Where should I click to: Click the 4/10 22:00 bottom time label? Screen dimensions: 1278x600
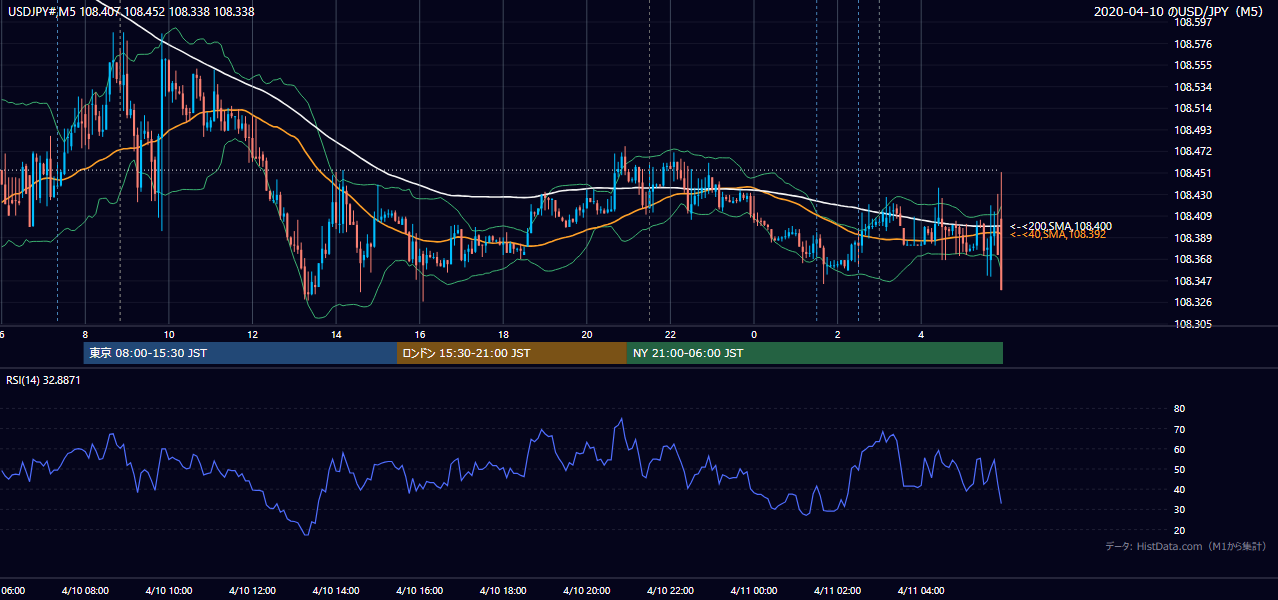click(671, 591)
